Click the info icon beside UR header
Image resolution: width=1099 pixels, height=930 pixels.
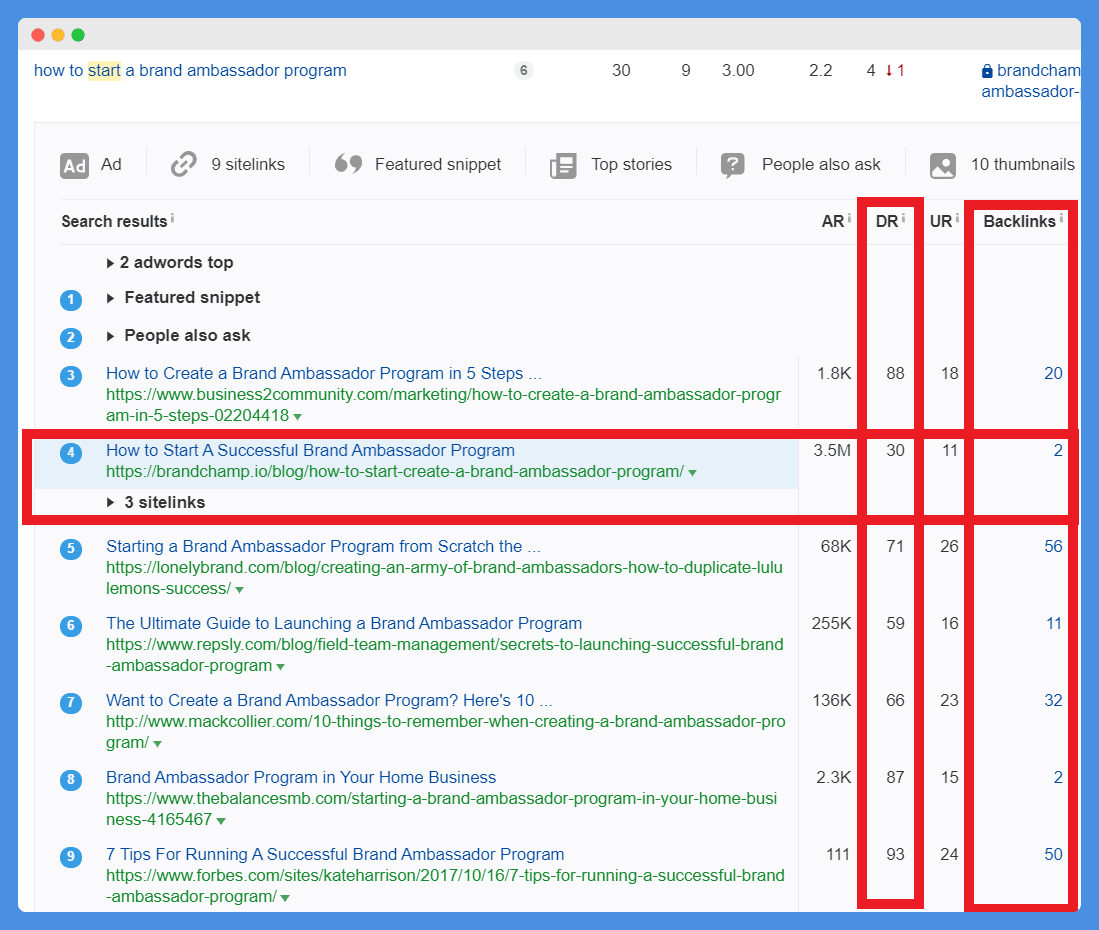pos(957,219)
